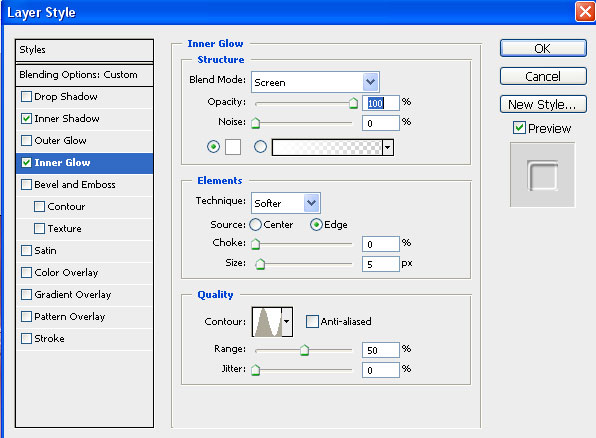Click the Range slider handle
The image size is (596, 438).
click(x=304, y=350)
